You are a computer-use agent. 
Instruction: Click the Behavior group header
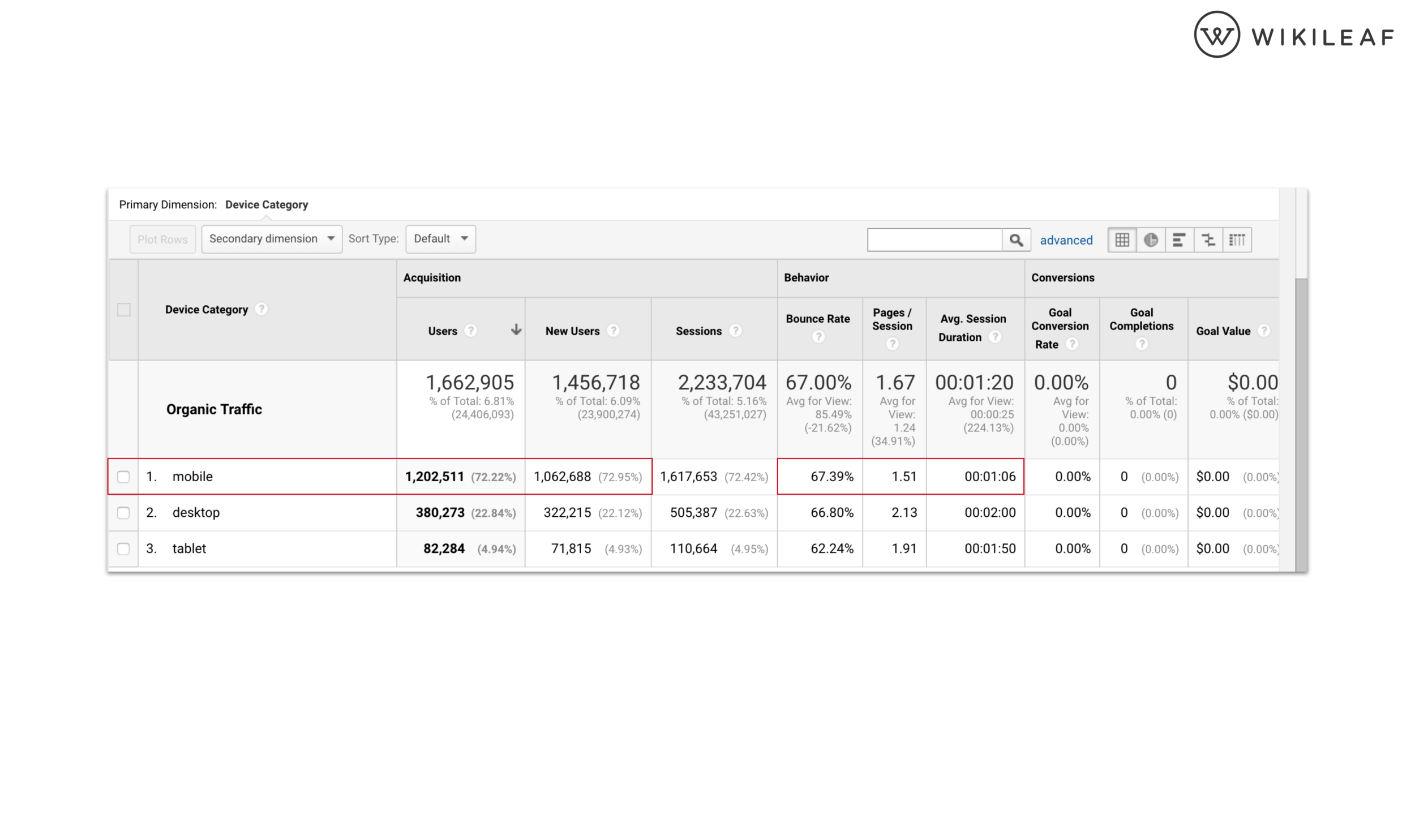(x=806, y=278)
